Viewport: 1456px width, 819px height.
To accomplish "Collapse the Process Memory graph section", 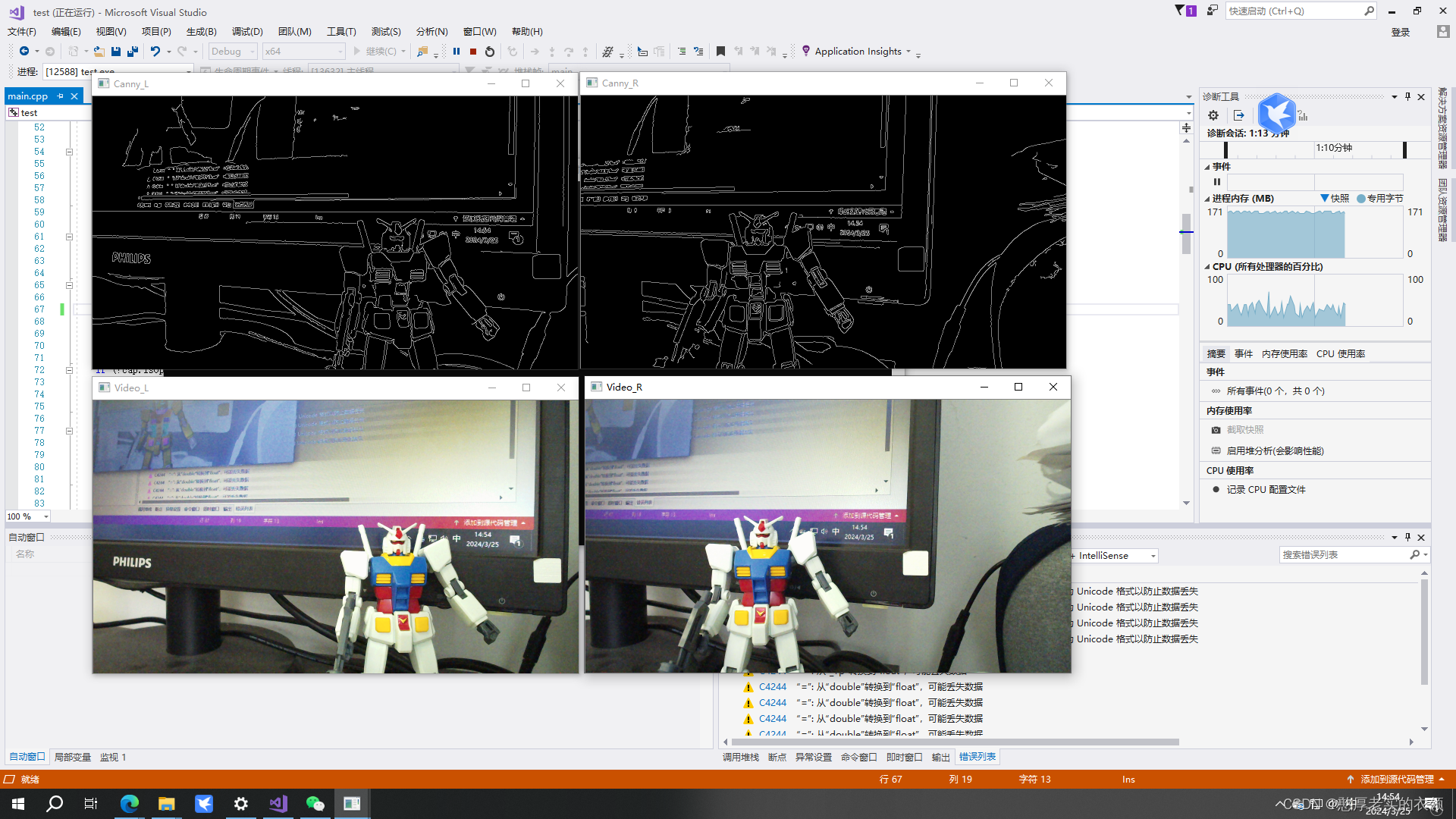I will (x=1207, y=199).
